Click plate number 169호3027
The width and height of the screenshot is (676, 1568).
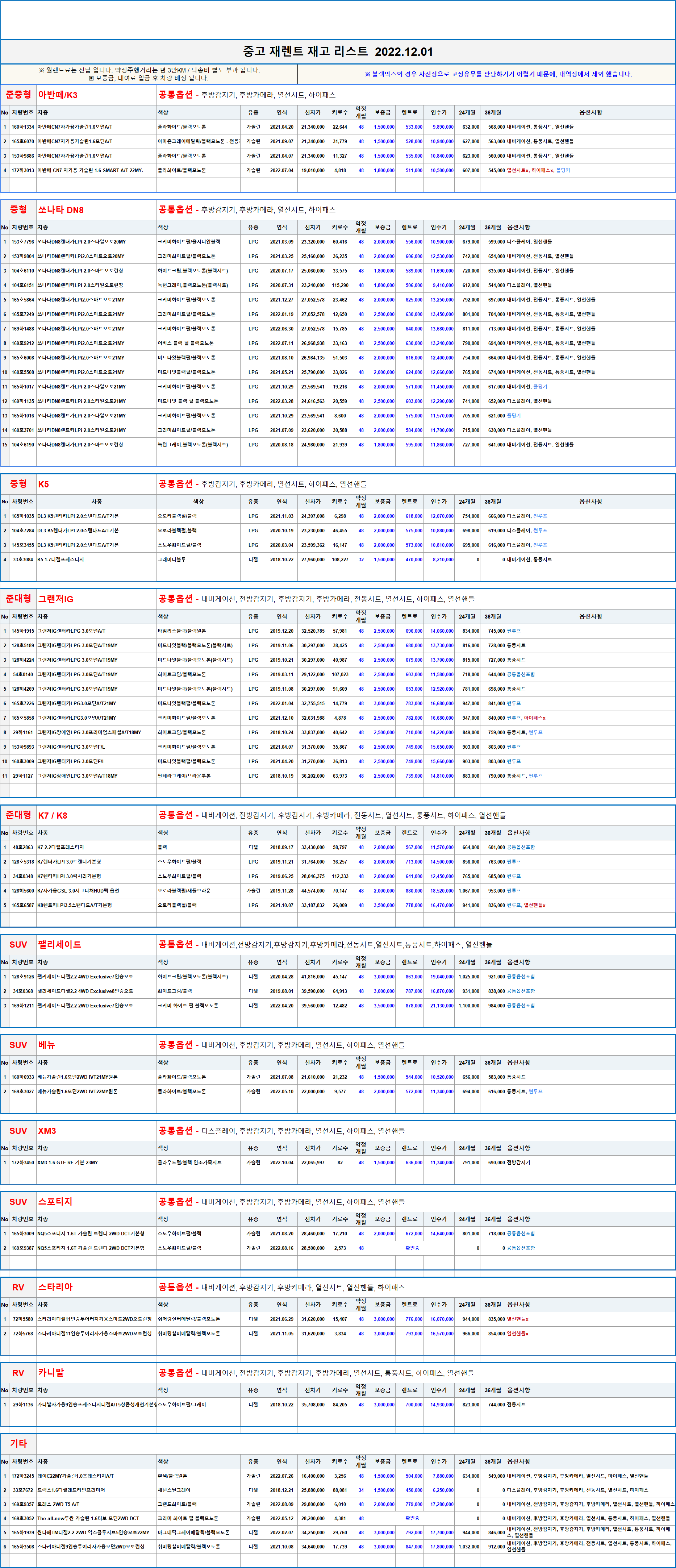coord(22,1091)
